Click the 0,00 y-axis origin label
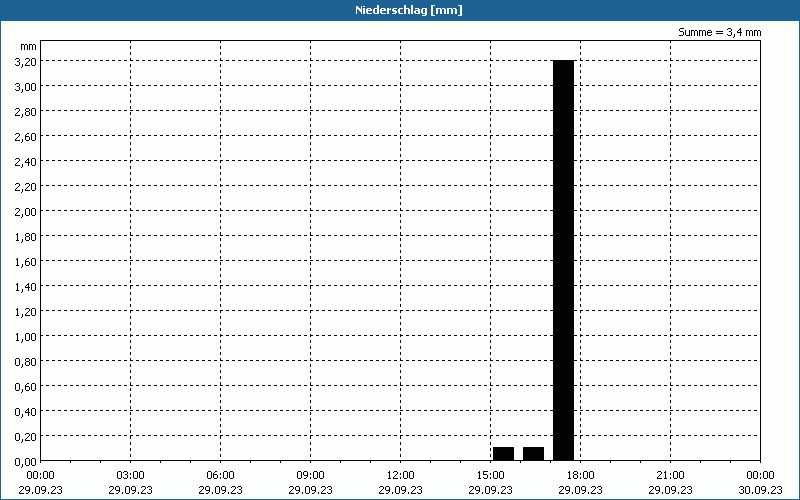This screenshot has width=800, height=500. [x=26, y=461]
